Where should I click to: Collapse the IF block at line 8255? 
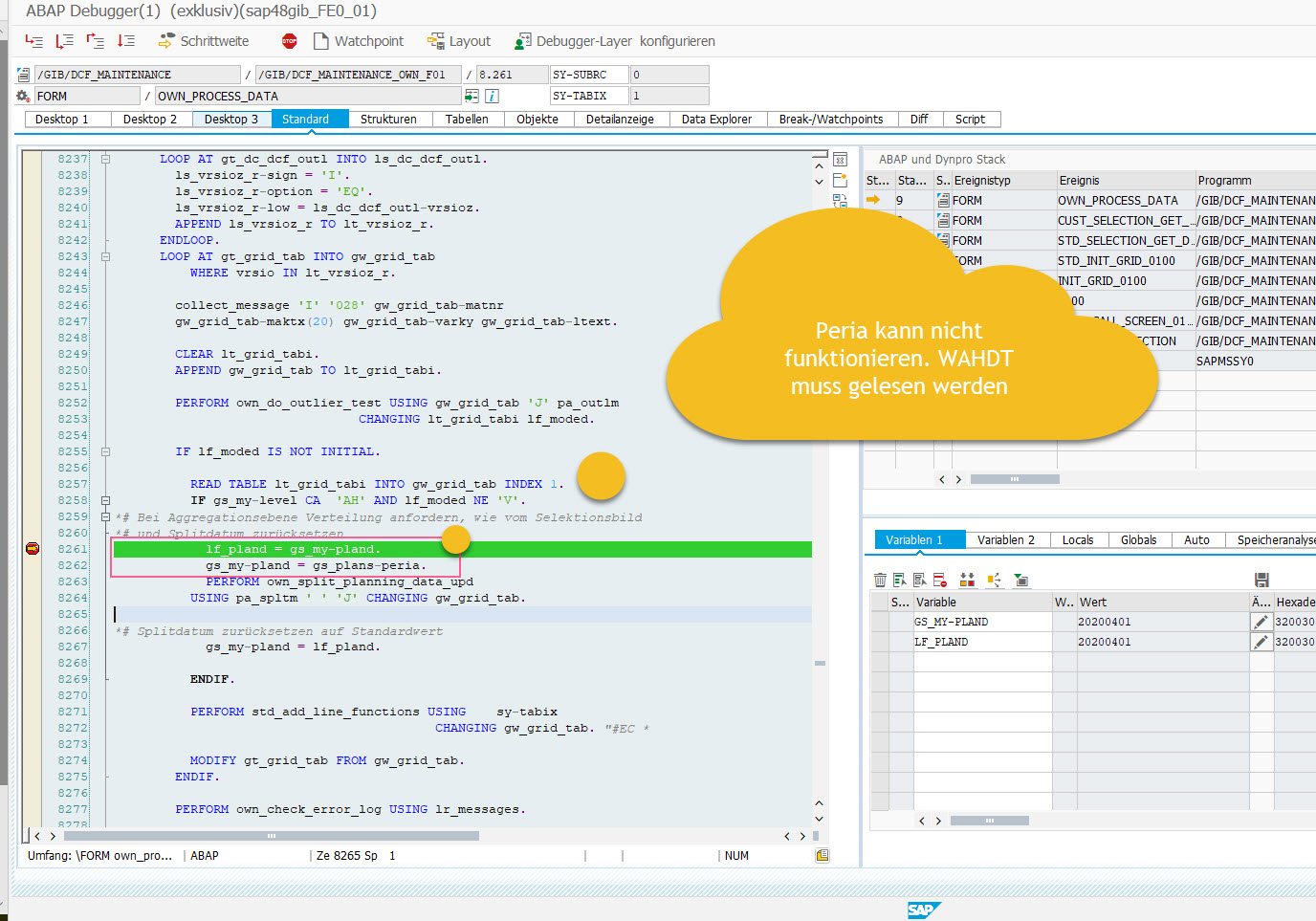tap(106, 451)
